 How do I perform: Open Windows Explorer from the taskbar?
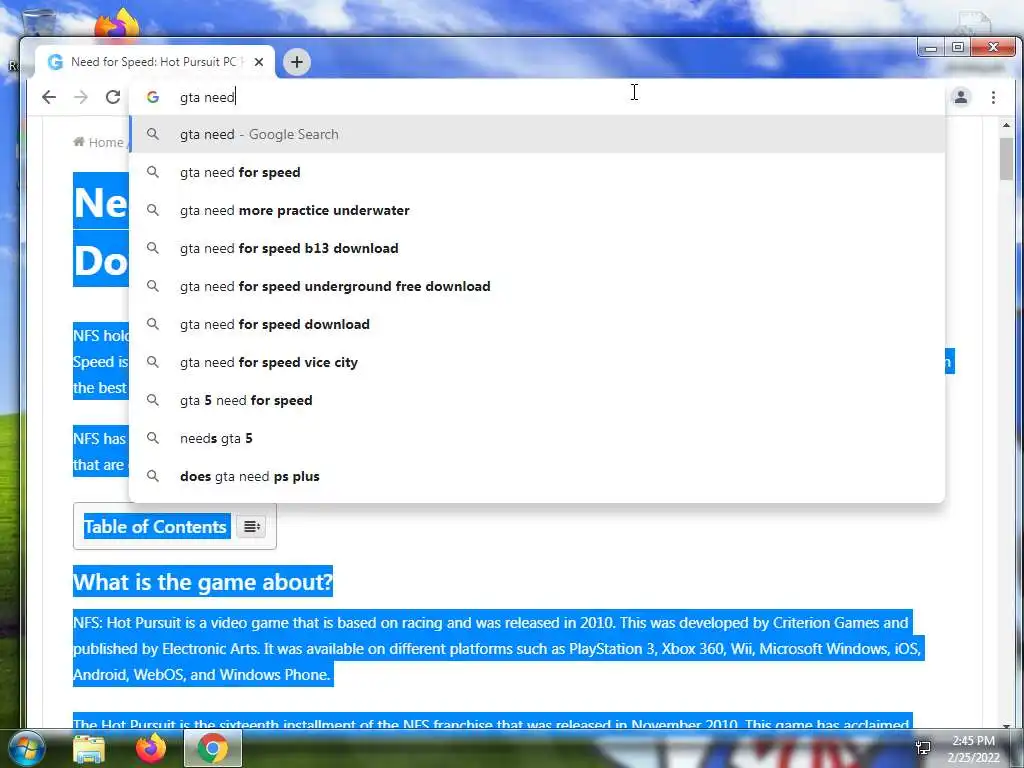(89, 749)
